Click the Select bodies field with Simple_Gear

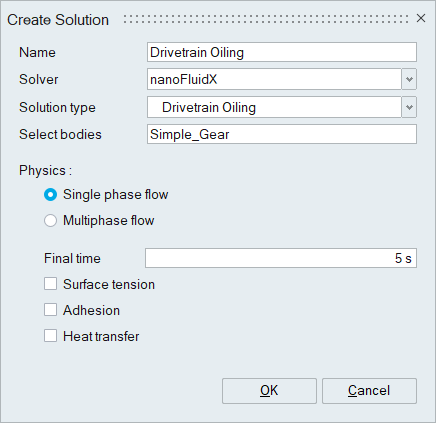coord(282,134)
